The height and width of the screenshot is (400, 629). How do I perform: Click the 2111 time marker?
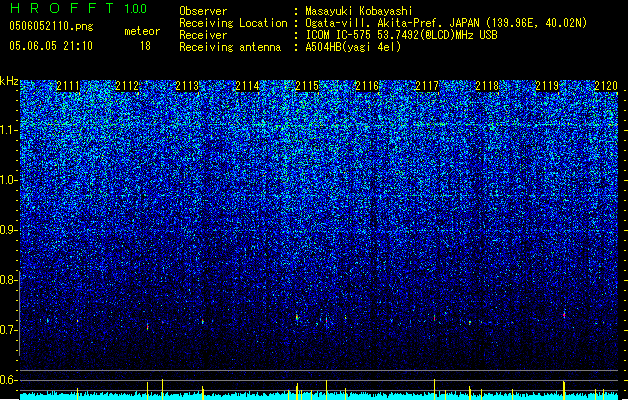68,86
